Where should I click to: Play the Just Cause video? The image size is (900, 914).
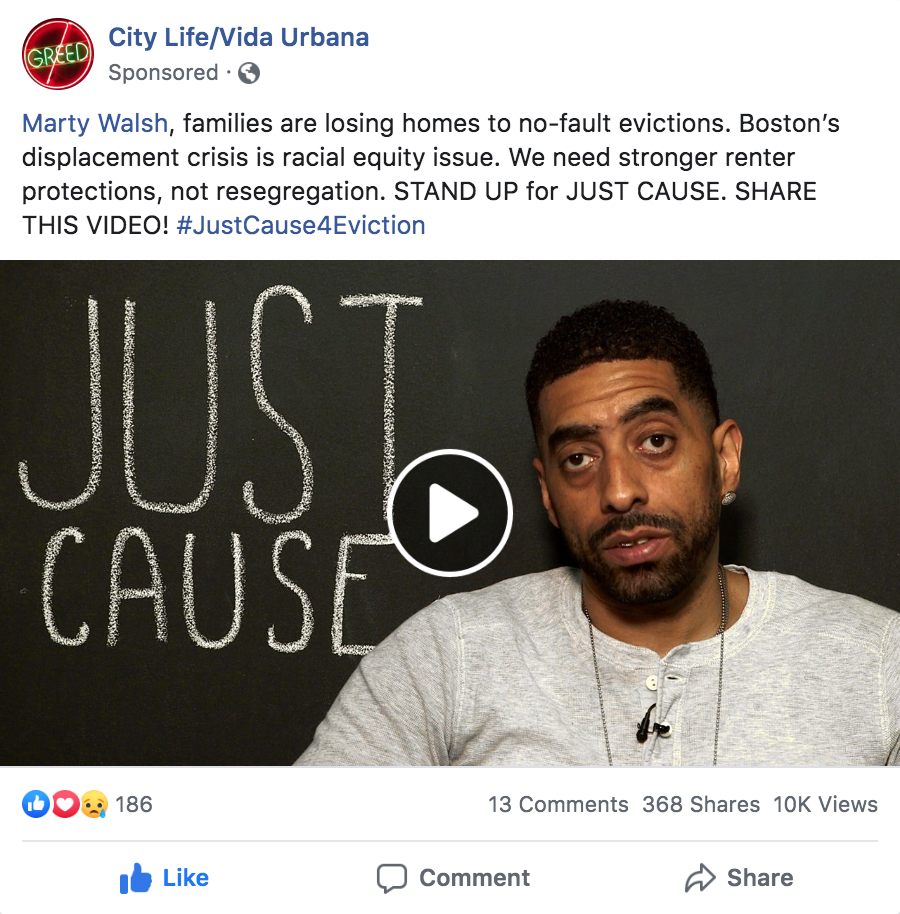click(449, 513)
